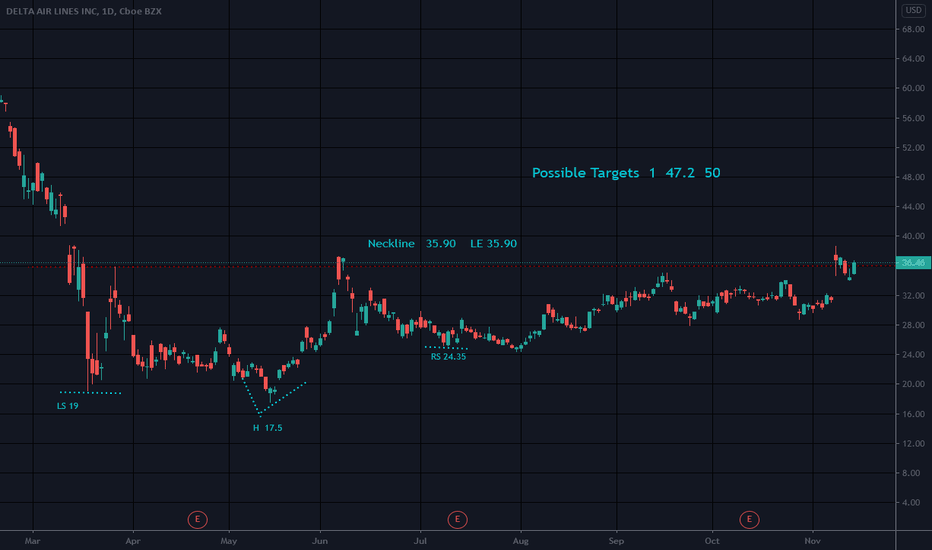Screen dimensions: 932x550
Task: Click the October earnings E marker
Action: [x=749, y=520]
